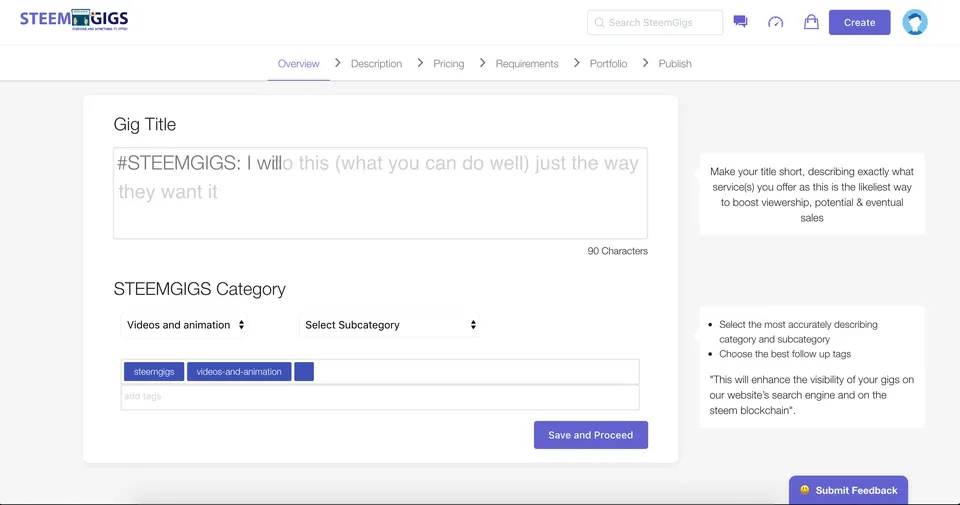Click the SteemGigs logo
960x505 pixels.
point(74,20)
